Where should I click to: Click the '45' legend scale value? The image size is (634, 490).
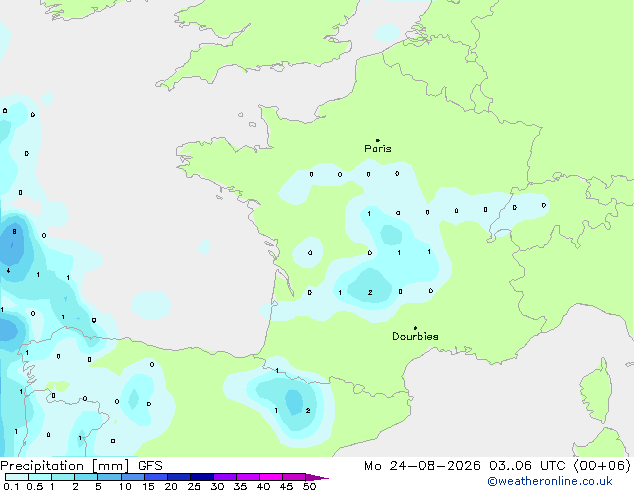coord(286,486)
